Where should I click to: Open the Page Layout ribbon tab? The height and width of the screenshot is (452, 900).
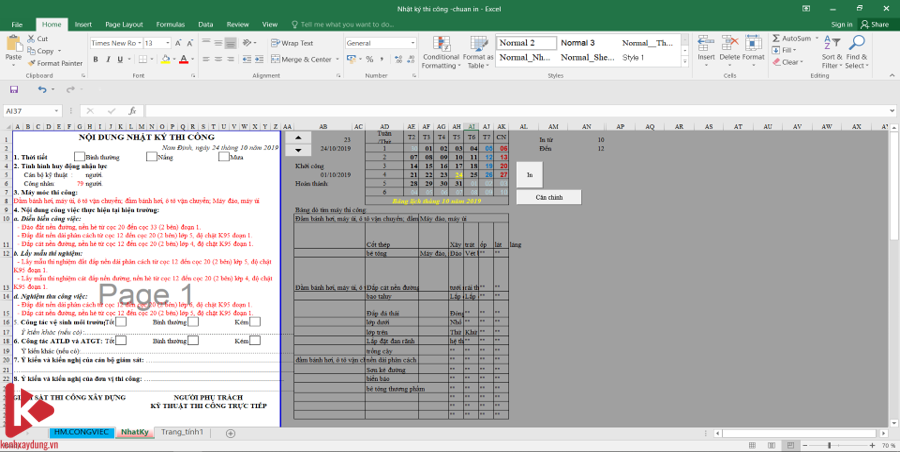(x=124, y=23)
